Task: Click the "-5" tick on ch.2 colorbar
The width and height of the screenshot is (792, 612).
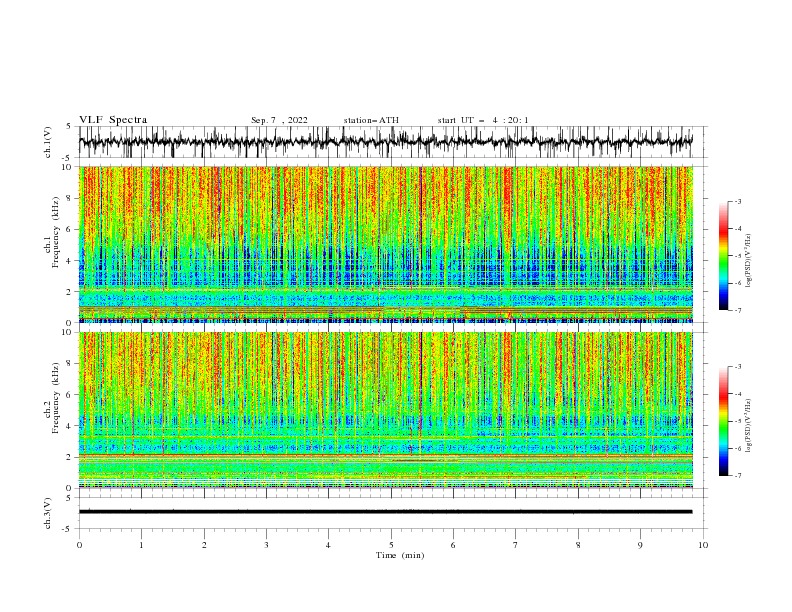Action: click(x=737, y=421)
